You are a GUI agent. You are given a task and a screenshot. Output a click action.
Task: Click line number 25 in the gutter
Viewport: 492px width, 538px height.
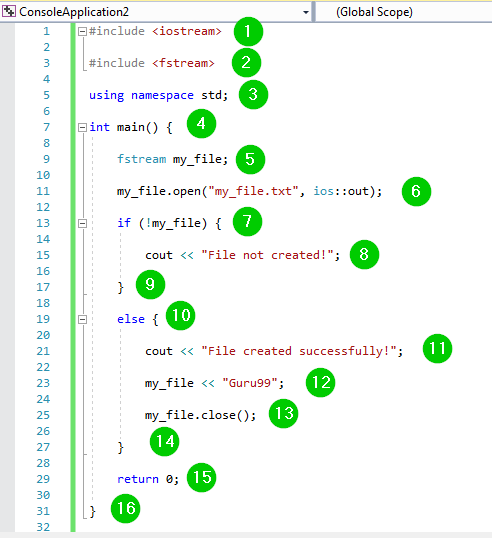click(x=43, y=415)
